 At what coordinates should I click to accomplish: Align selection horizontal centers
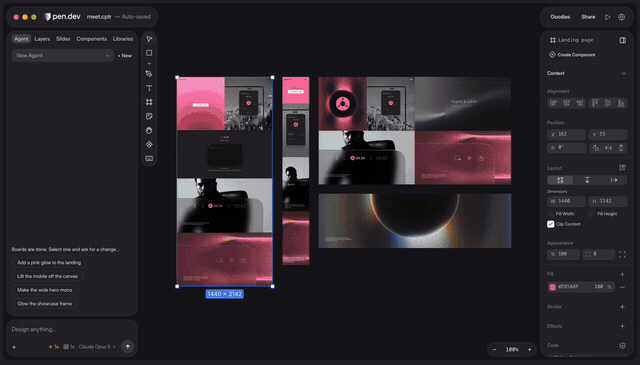566,103
